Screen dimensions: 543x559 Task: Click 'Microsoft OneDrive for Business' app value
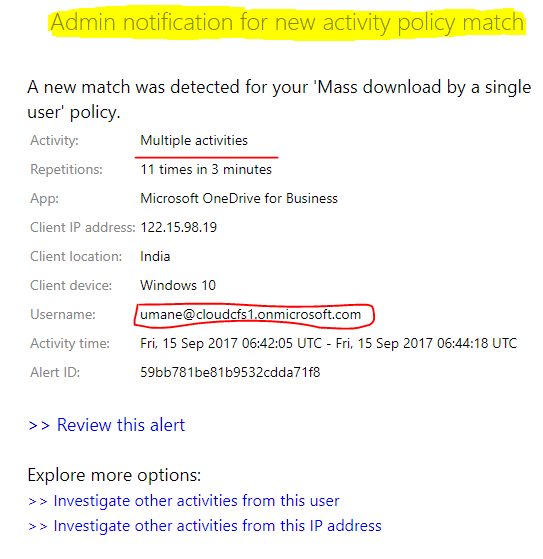239,198
